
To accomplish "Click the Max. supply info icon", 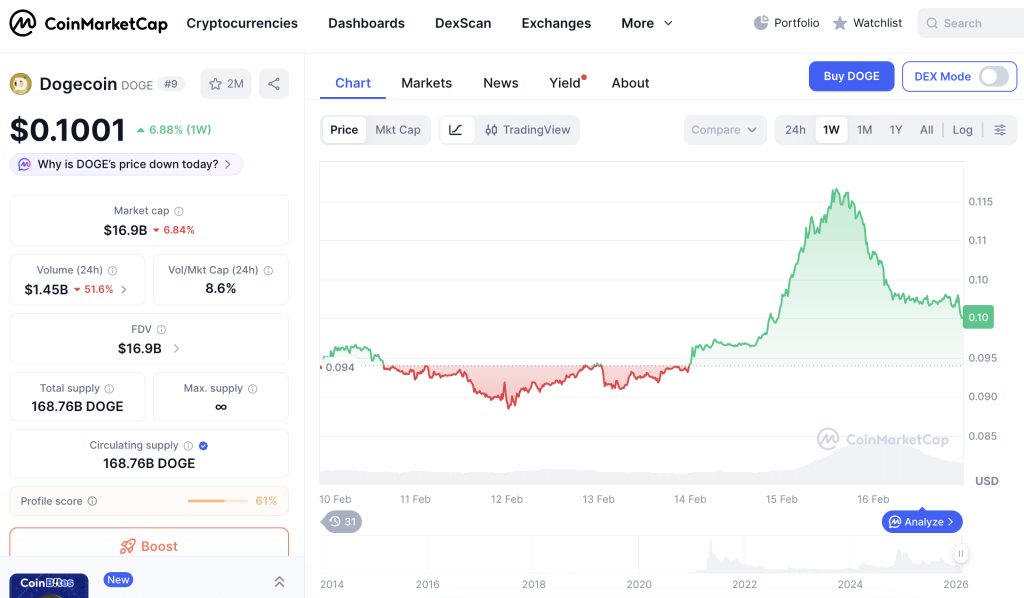I will point(253,388).
